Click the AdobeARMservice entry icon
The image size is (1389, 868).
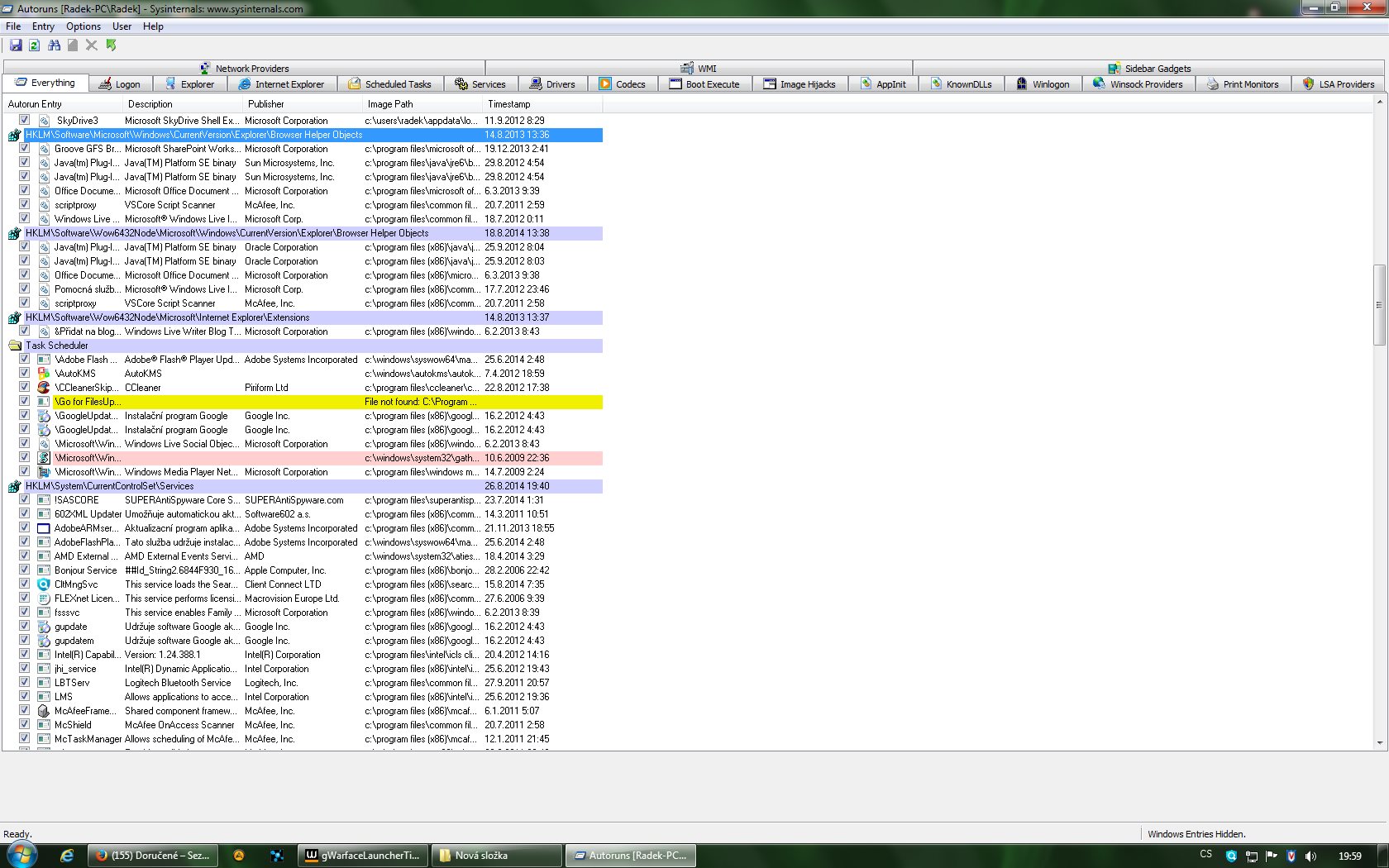tap(44, 528)
